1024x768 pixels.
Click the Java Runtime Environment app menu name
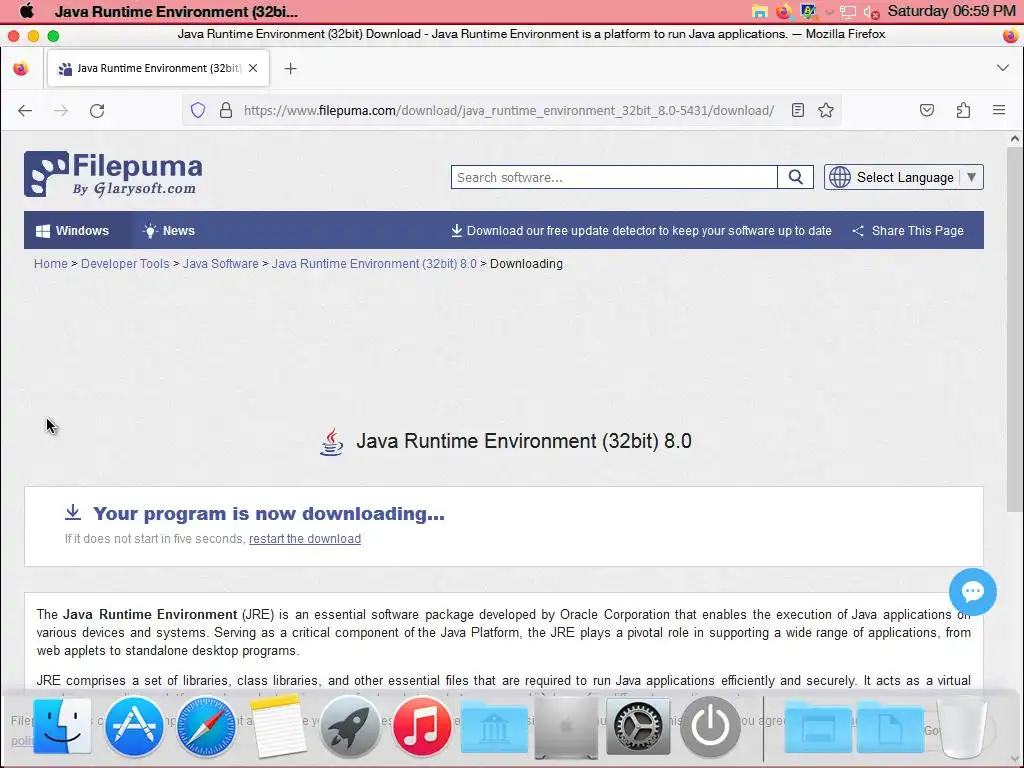pos(176,11)
